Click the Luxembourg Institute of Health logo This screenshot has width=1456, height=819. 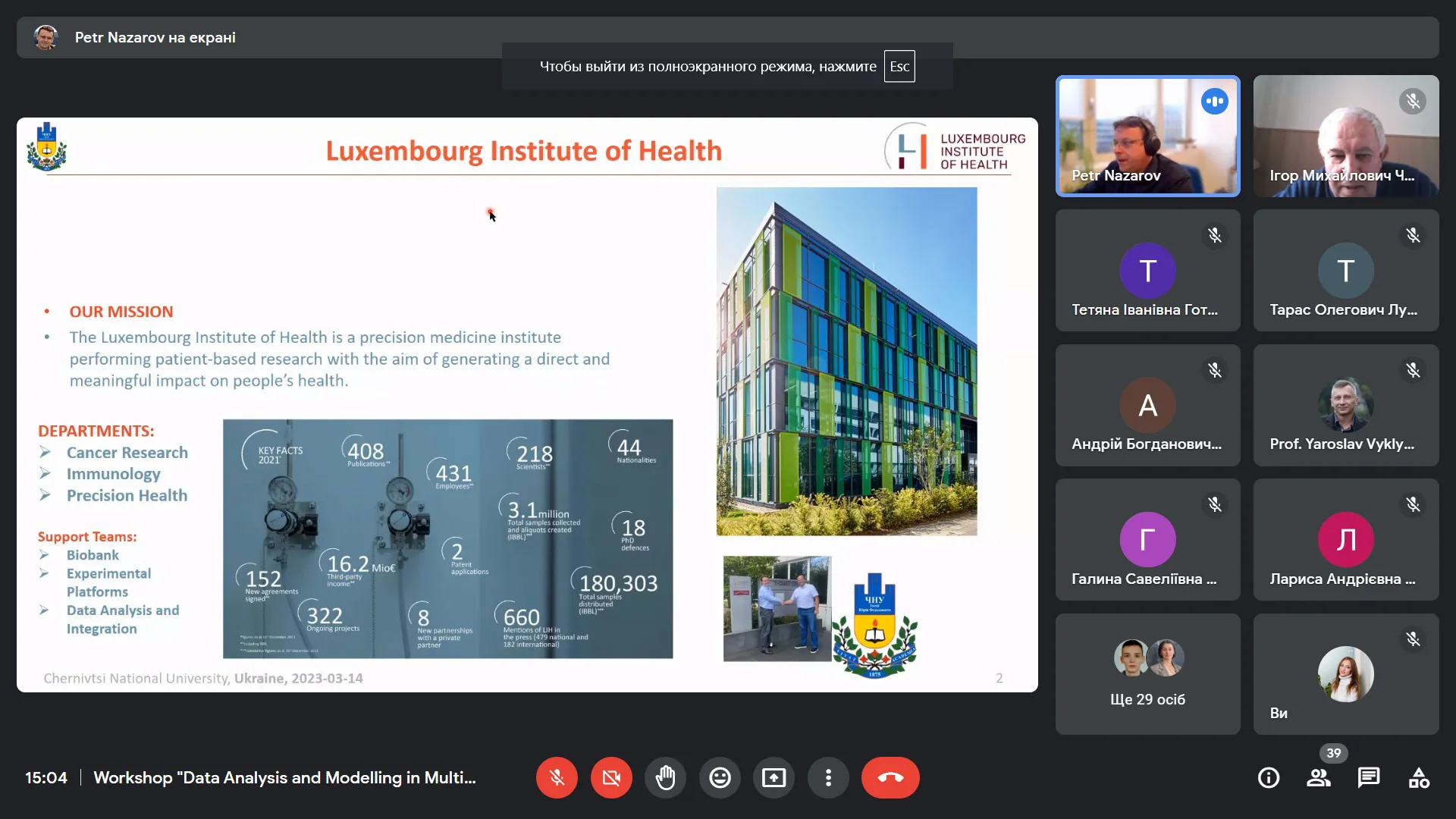coord(955,148)
